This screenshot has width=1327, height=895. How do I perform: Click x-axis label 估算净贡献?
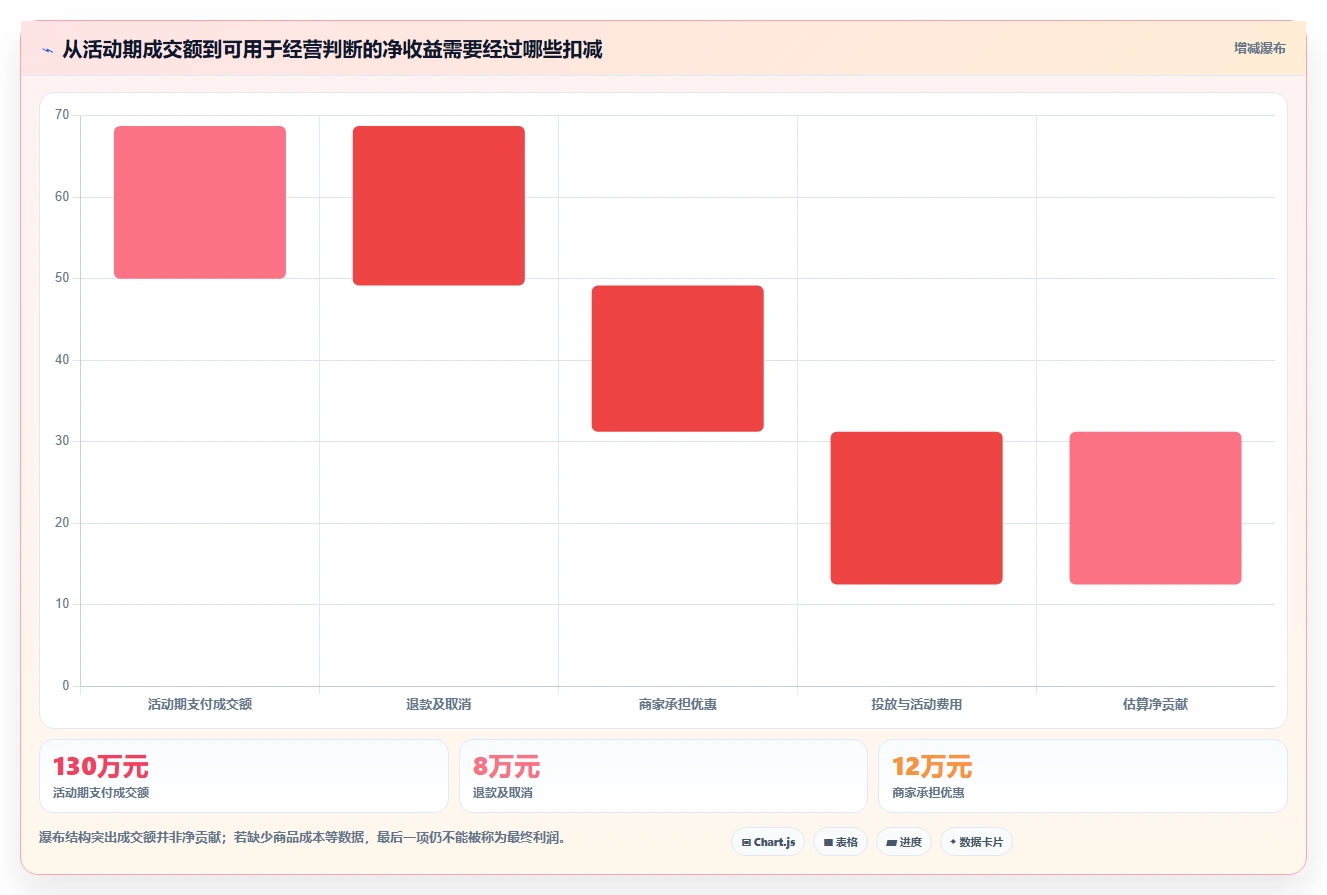click(x=1156, y=704)
